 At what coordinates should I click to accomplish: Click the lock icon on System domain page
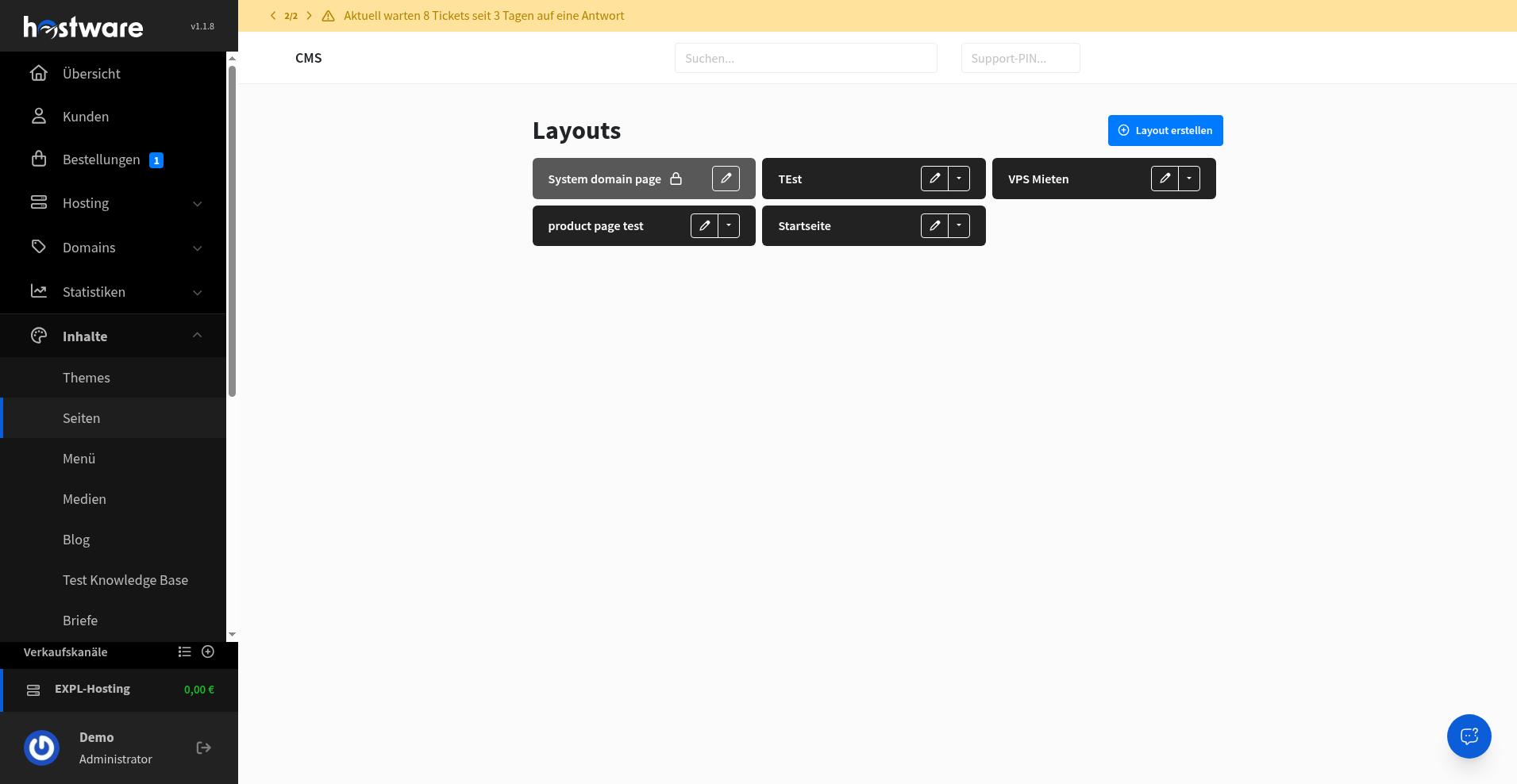[676, 179]
